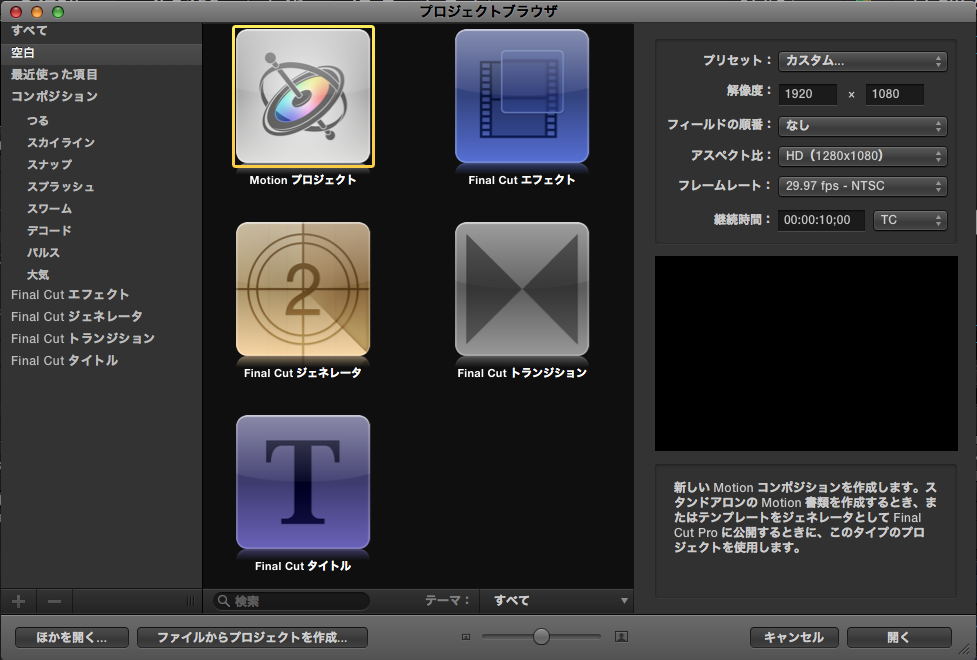Open the TC duration-unit dropdown
The height and width of the screenshot is (660, 977).
pos(910,220)
